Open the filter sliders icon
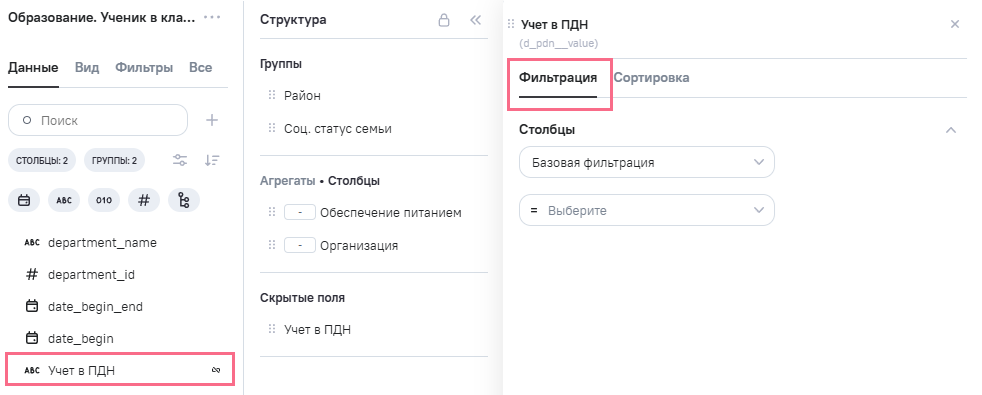 [x=180, y=160]
